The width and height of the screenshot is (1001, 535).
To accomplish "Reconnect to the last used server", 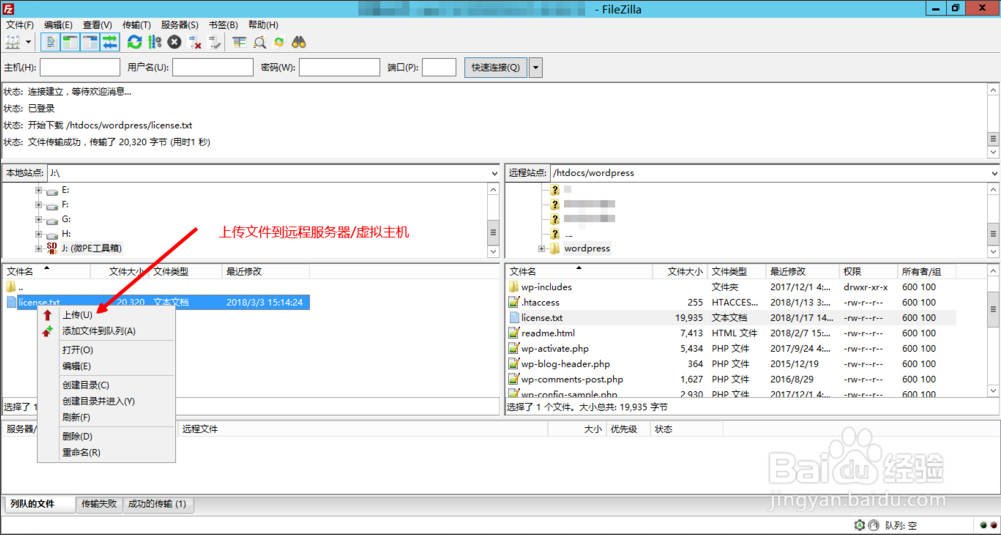I will [x=215, y=42].
